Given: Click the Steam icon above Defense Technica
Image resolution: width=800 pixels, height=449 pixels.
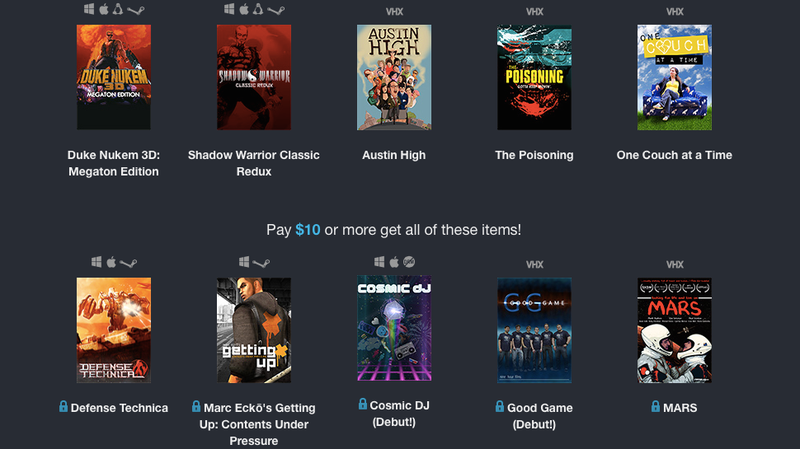Looking at the screenshot, I should pyautogui.click(x=129, y=263).
